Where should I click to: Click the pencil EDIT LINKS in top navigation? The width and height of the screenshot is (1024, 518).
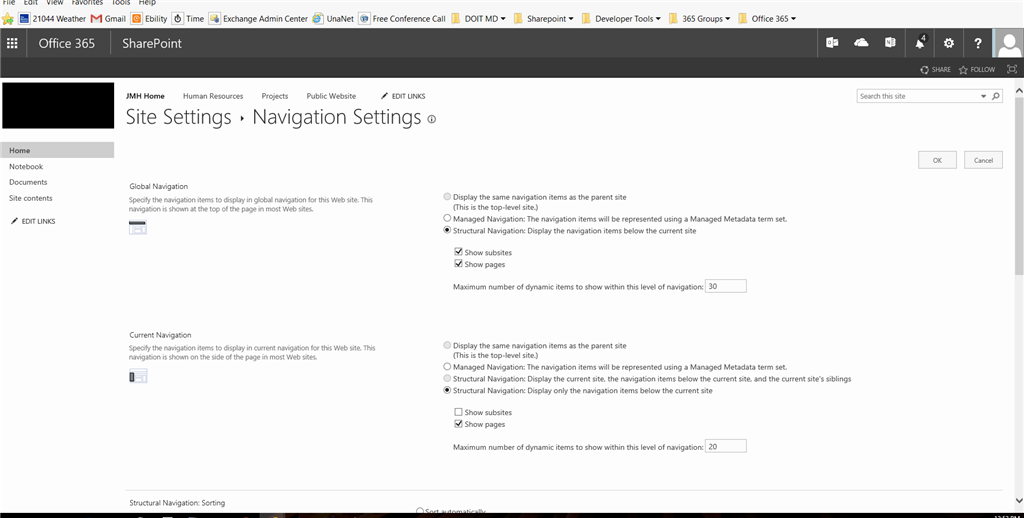coord(403,96)
